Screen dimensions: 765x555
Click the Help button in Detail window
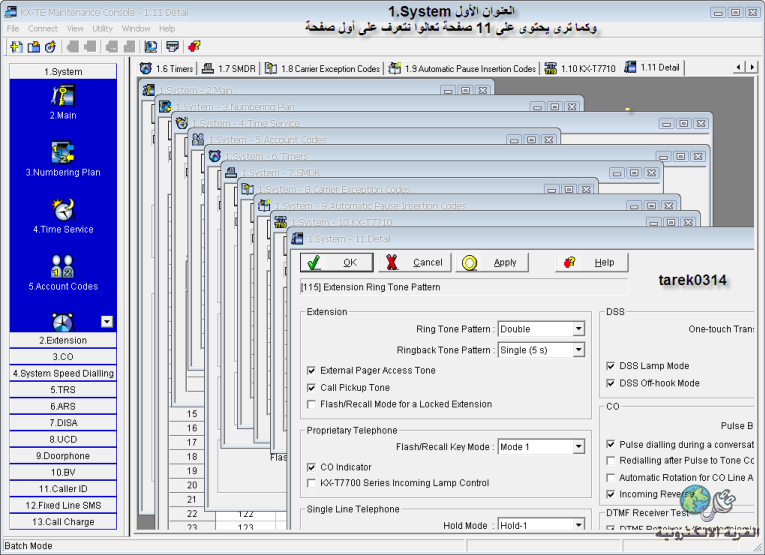click(x=592, y=262)
